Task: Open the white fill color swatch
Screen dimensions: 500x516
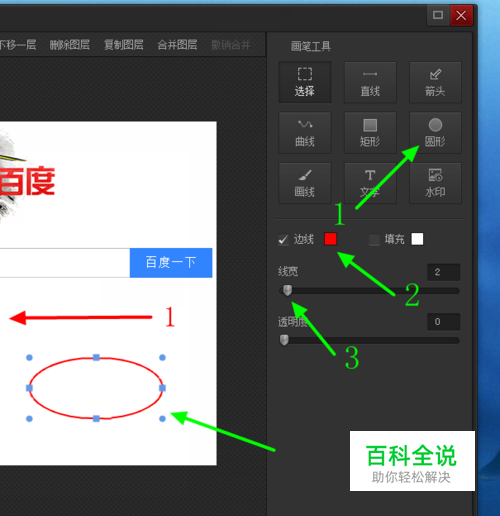Action: pyautogui.click(x=417, y=239)
